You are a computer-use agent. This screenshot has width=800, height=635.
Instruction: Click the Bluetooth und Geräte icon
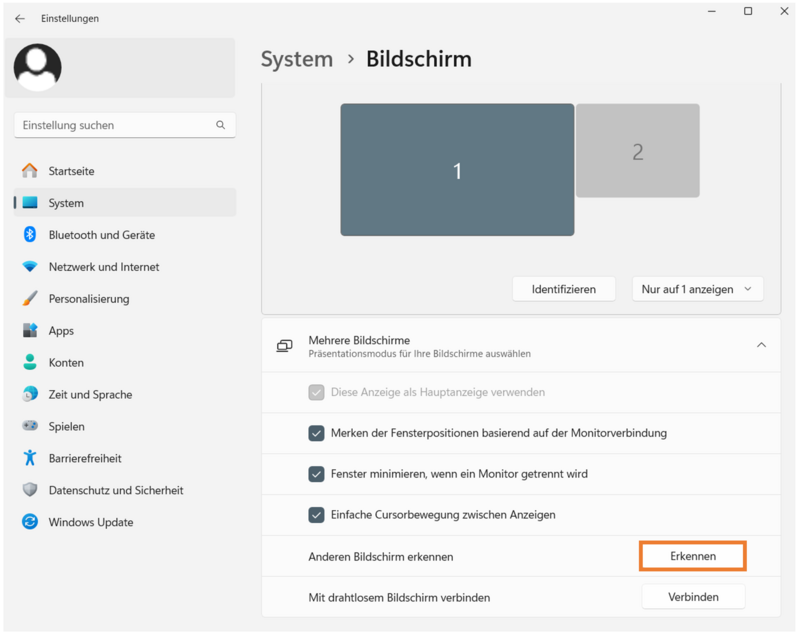[x=30, y=235]
